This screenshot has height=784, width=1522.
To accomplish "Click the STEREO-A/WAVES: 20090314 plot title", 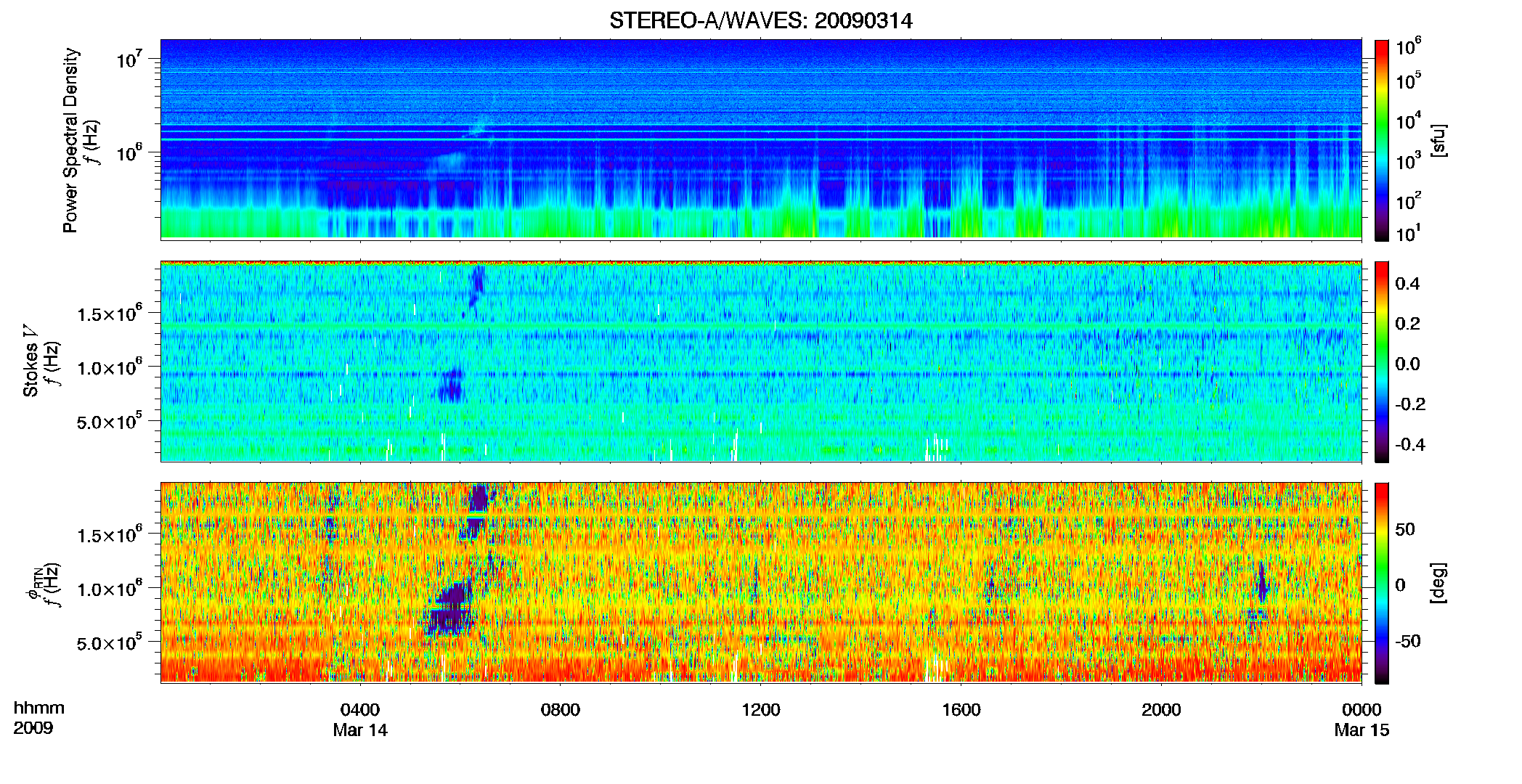I will [x=760, y=20].
